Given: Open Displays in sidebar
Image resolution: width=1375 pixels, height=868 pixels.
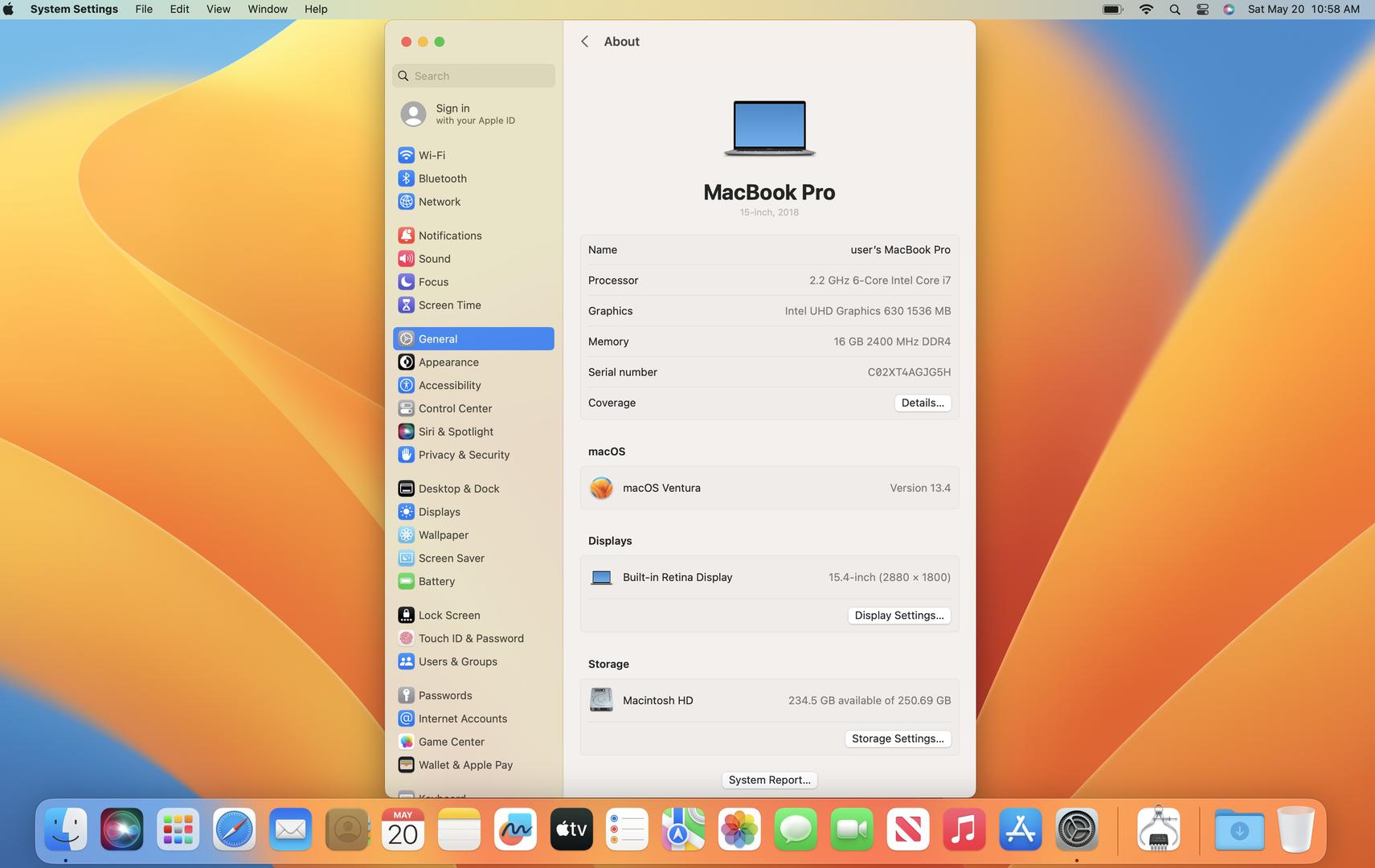Looking at the screenshot, I should pos(473,512).
